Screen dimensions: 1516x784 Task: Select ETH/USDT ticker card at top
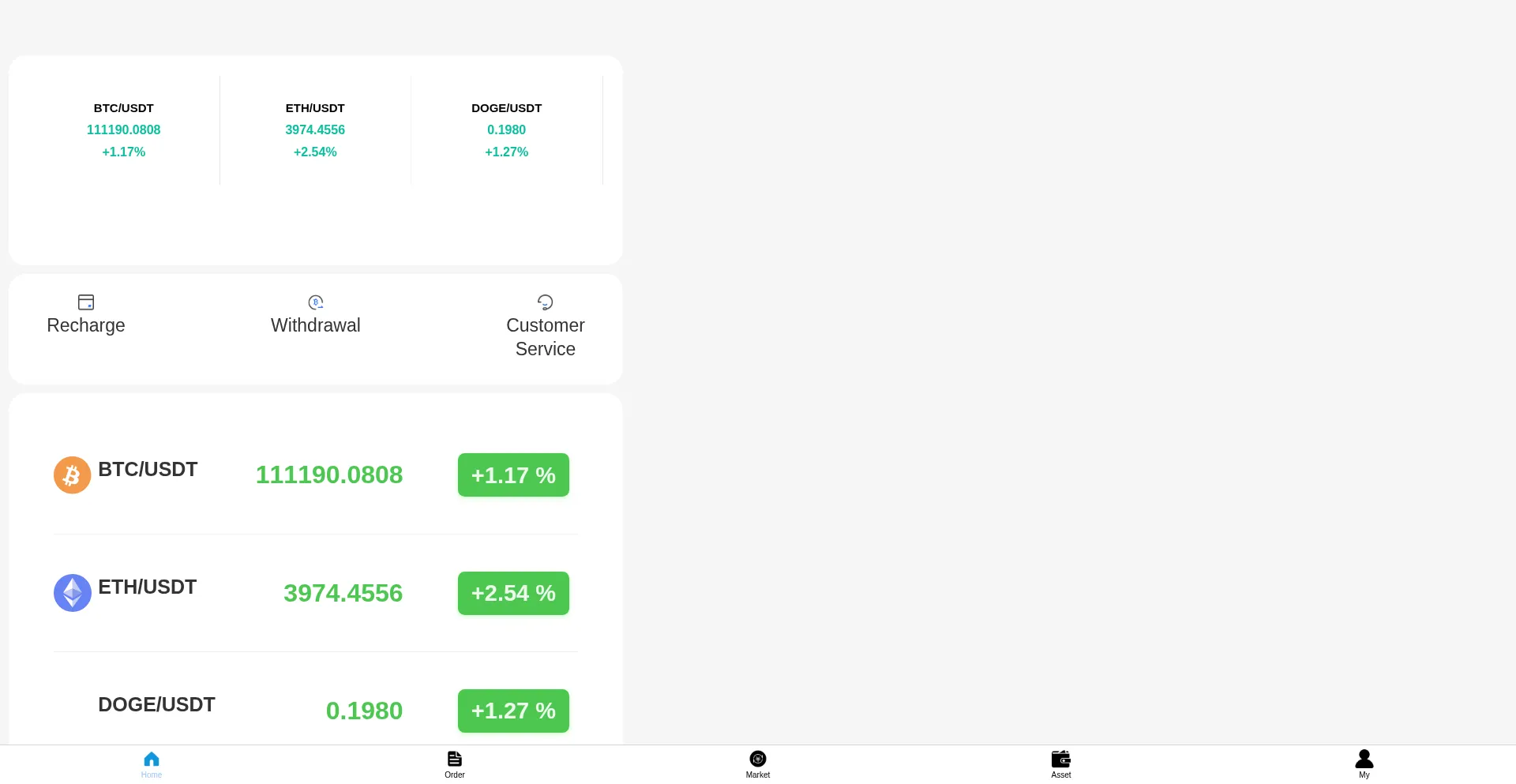[315, 129]
